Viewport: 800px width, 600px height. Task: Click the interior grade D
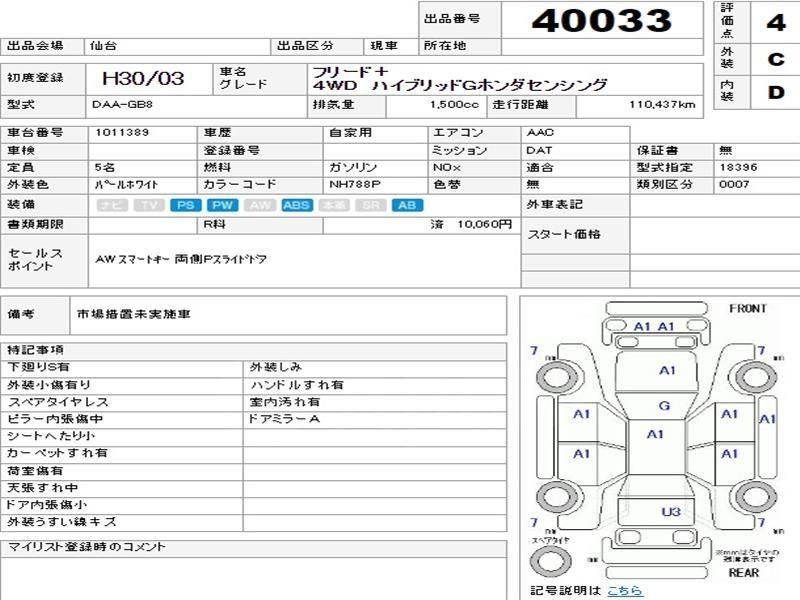[776, 92]
